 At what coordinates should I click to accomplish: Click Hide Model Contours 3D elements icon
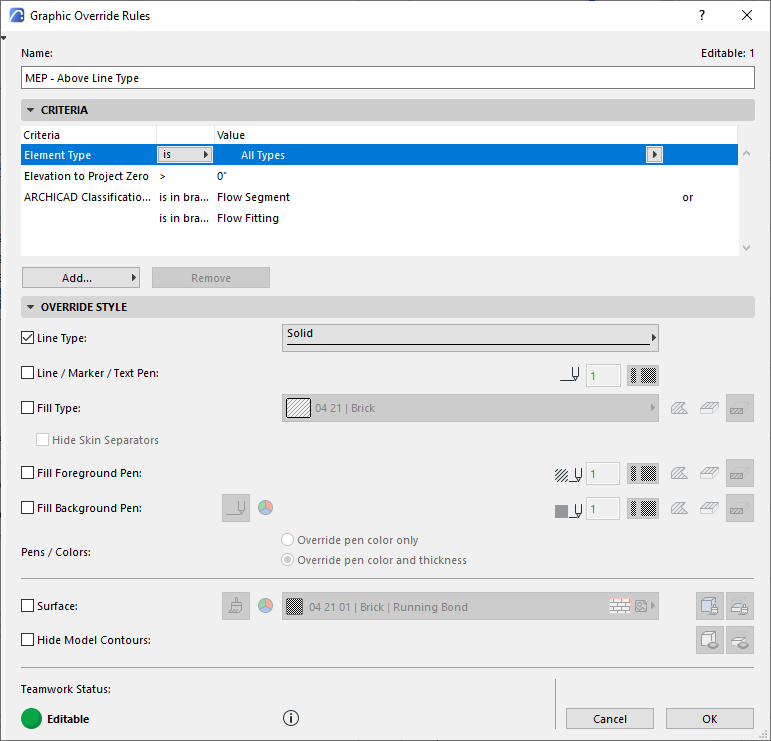point(710,640)
